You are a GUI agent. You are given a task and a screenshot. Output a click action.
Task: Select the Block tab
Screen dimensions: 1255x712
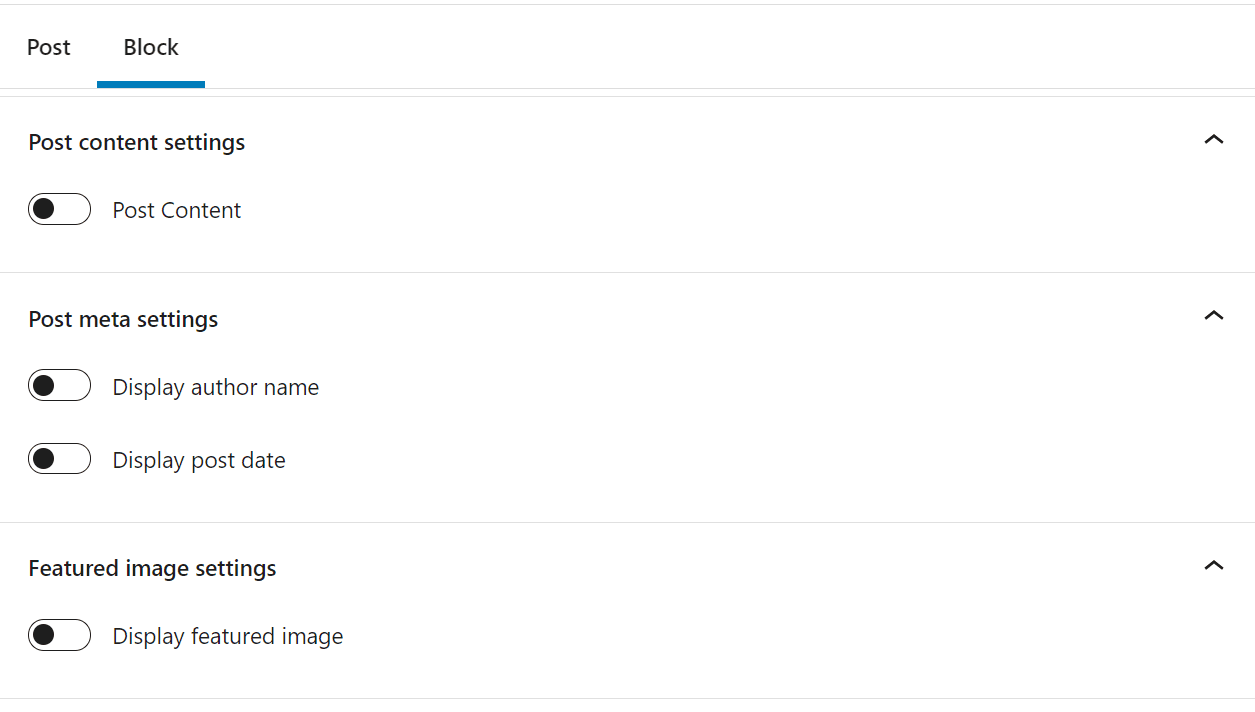[150, 46]
